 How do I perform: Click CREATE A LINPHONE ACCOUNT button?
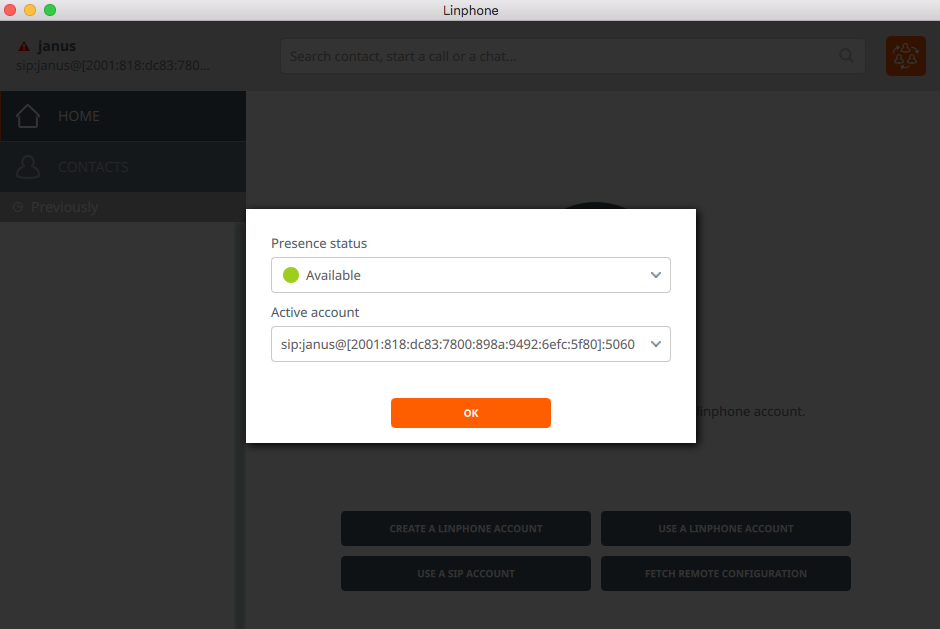click(466, 528)
